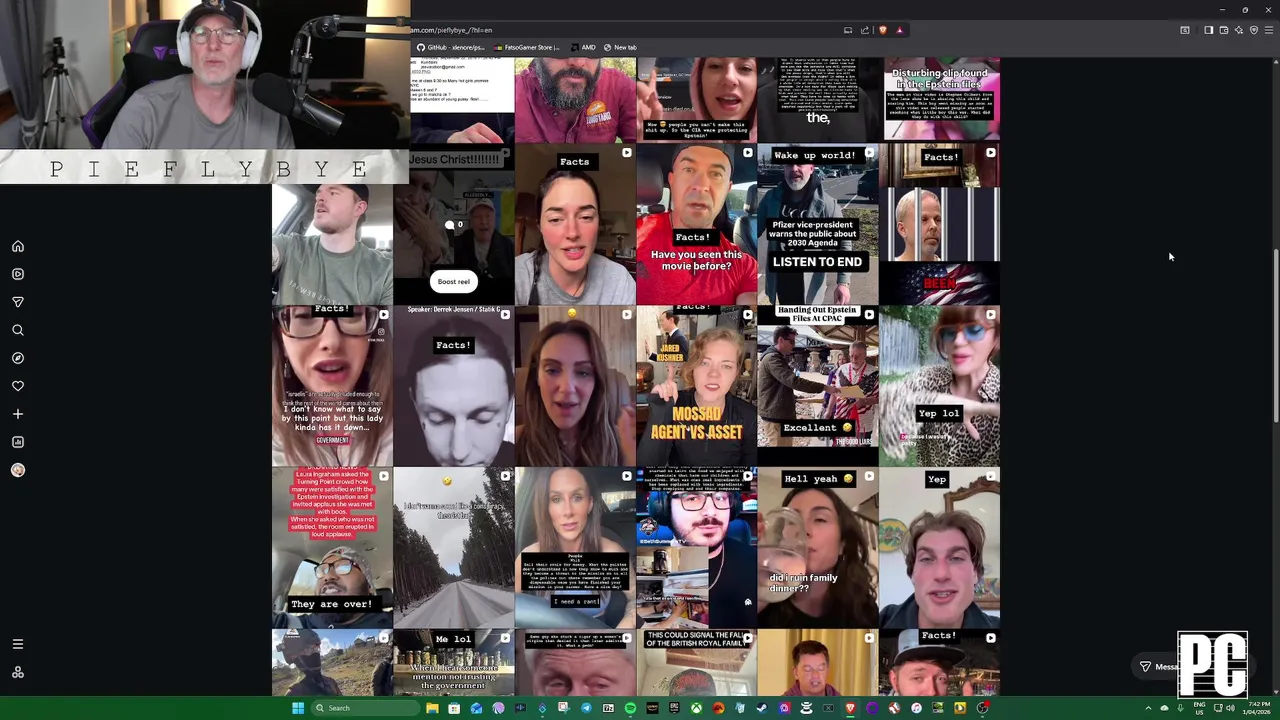Open 'Have you seen this movie before?' reel

(x=696, y=224)
